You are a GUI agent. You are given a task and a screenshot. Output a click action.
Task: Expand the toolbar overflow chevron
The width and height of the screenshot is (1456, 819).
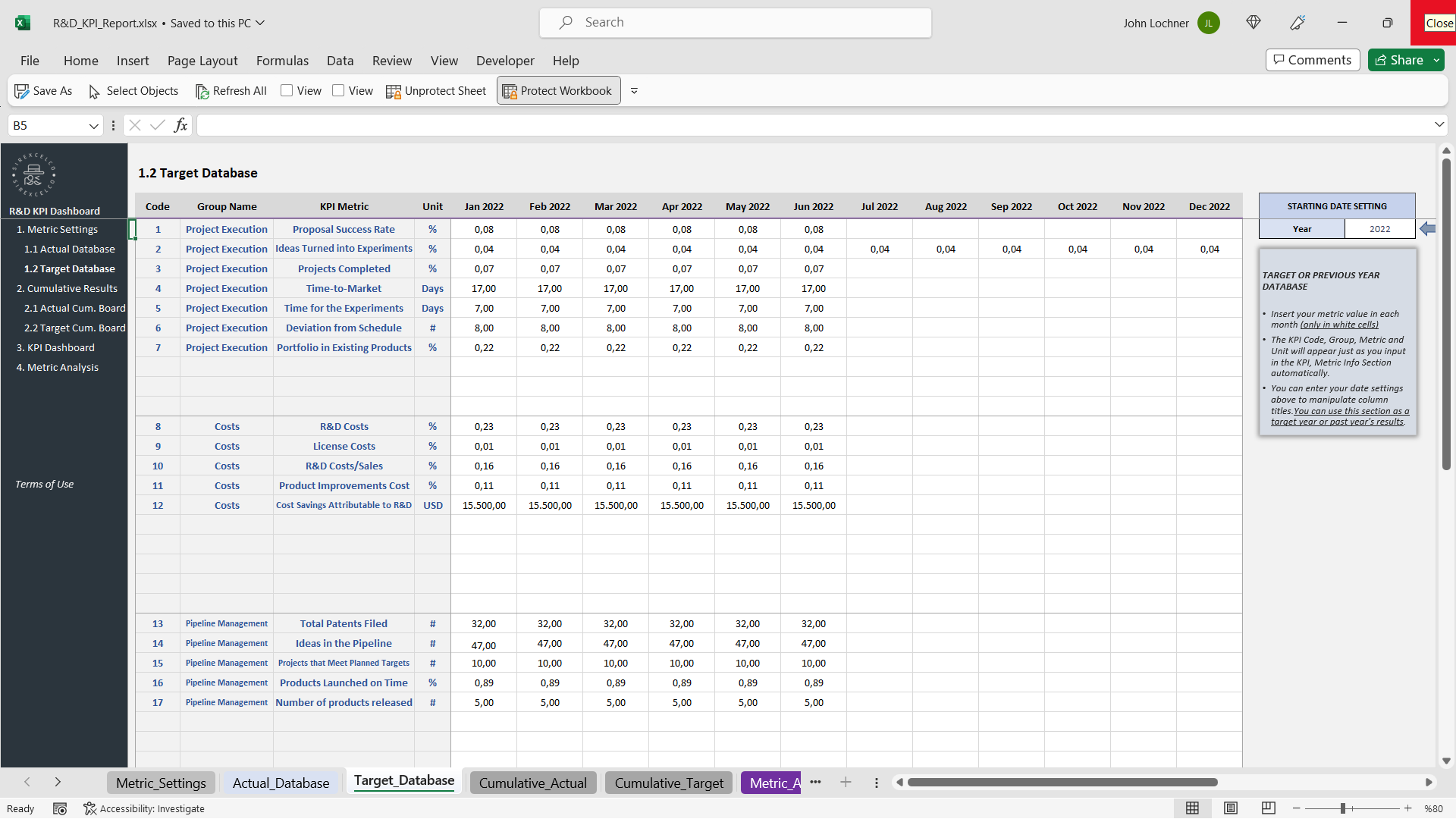(635, 90)
